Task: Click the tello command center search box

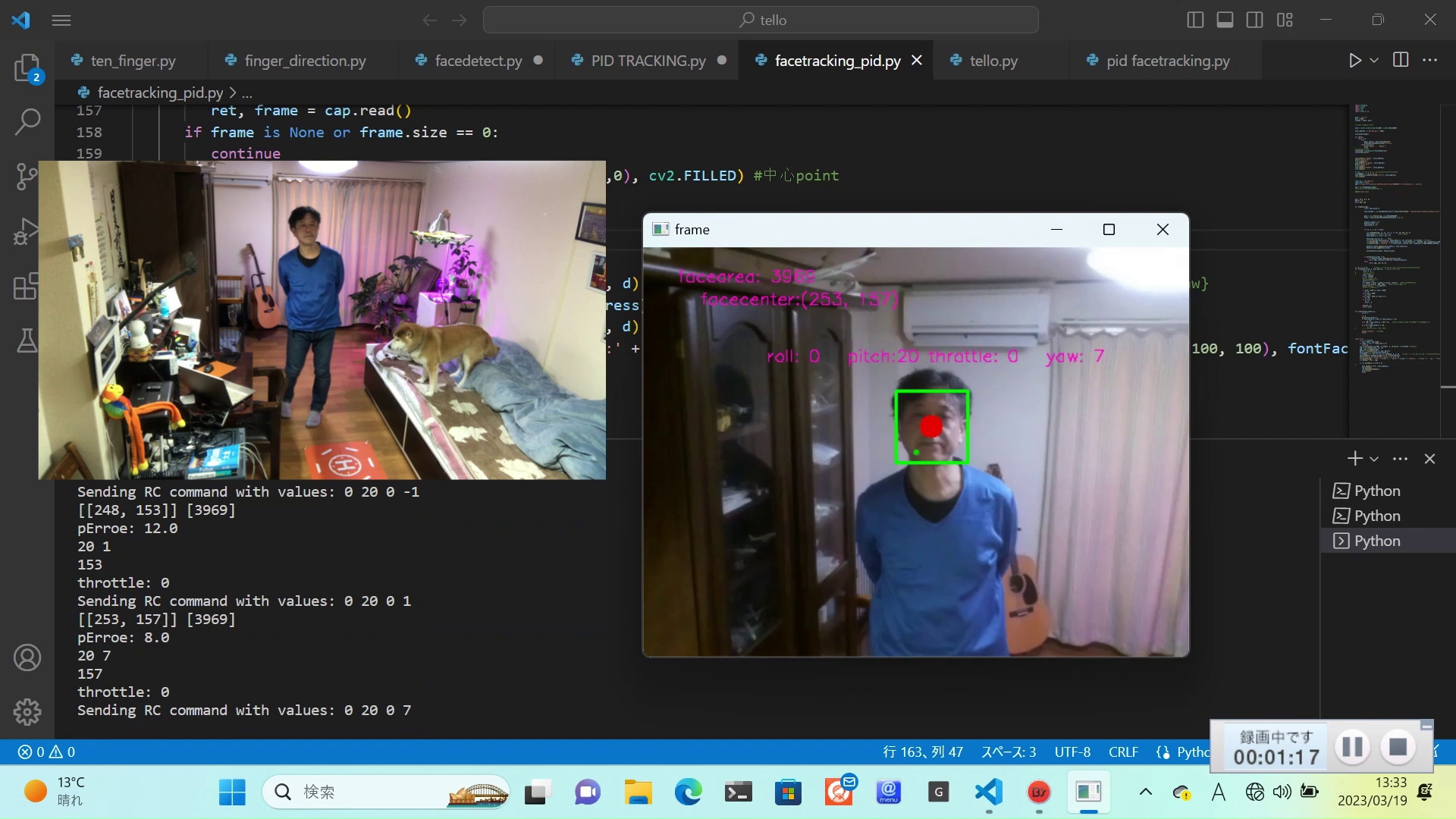Action: click(x=761, y=20)
